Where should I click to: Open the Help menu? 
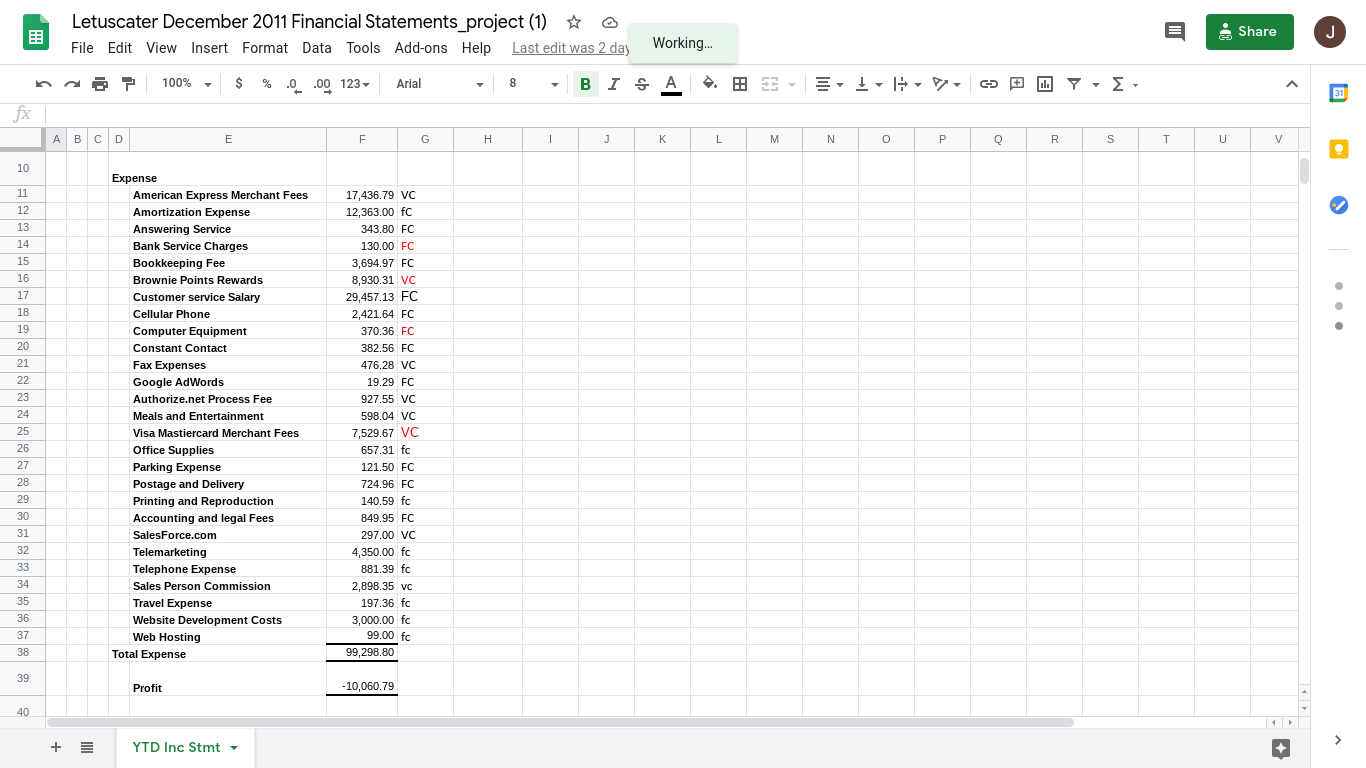pyautogui.click(x=476, y=48)
